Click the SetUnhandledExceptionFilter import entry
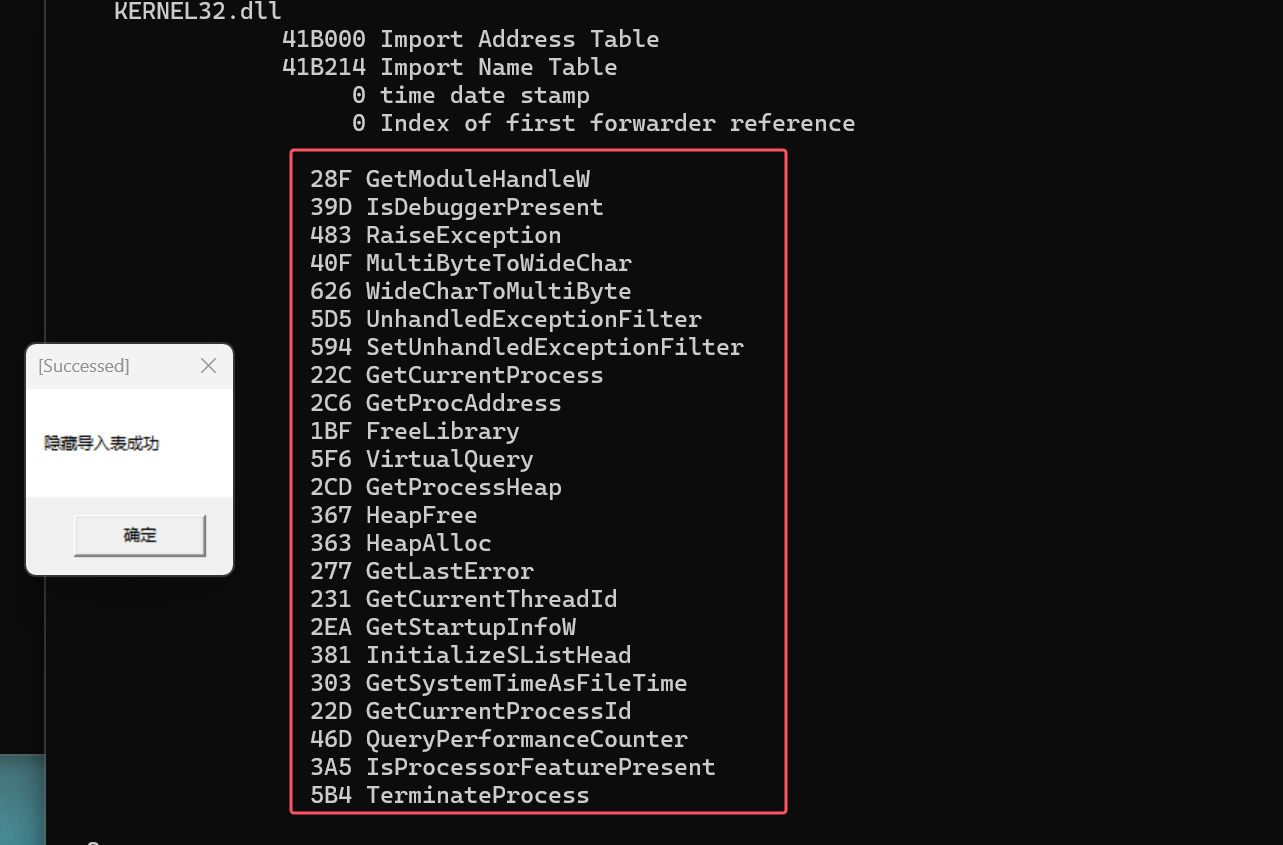 click(527, 347)
